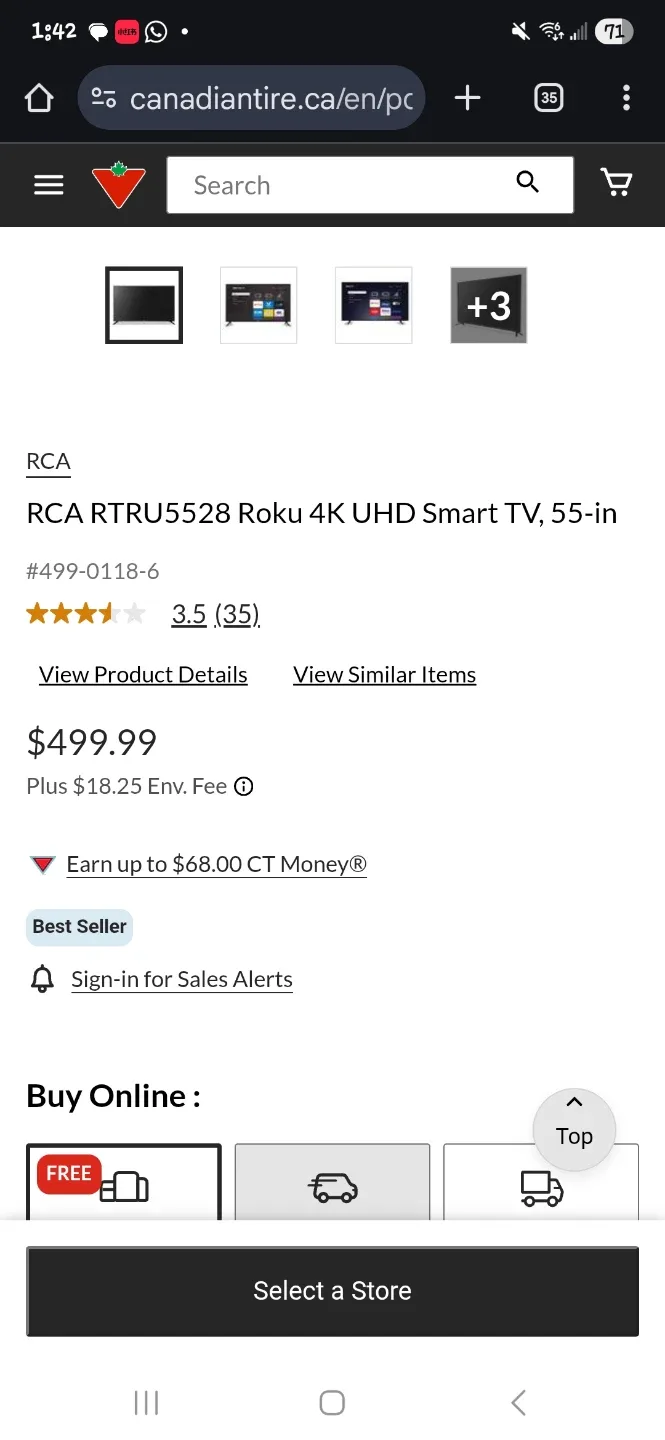The width and height of the screenshot is (665, 1440).
Task: Click the Env. Fee info icon
Action: (x=243, y=786)
